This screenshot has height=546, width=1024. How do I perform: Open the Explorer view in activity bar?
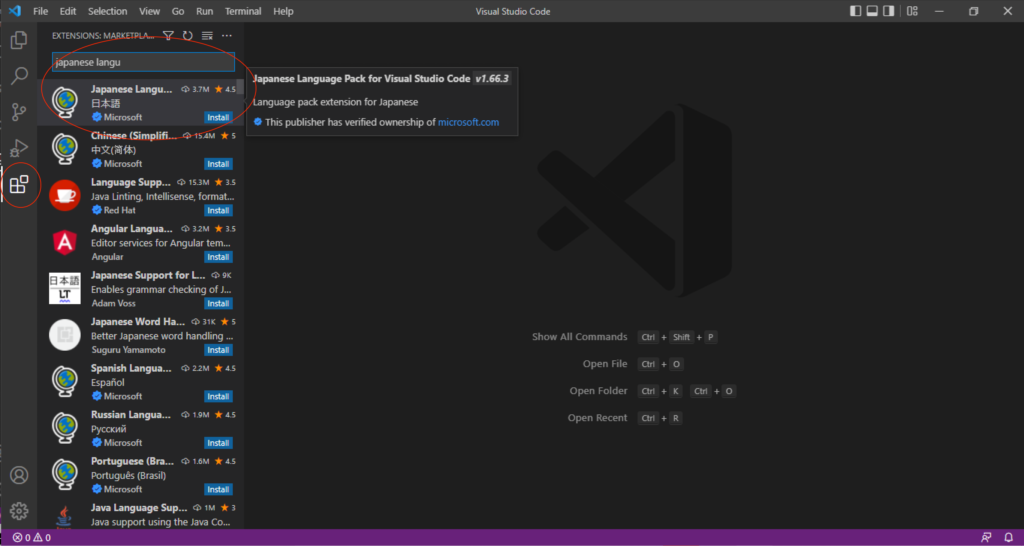coord(19,40)
